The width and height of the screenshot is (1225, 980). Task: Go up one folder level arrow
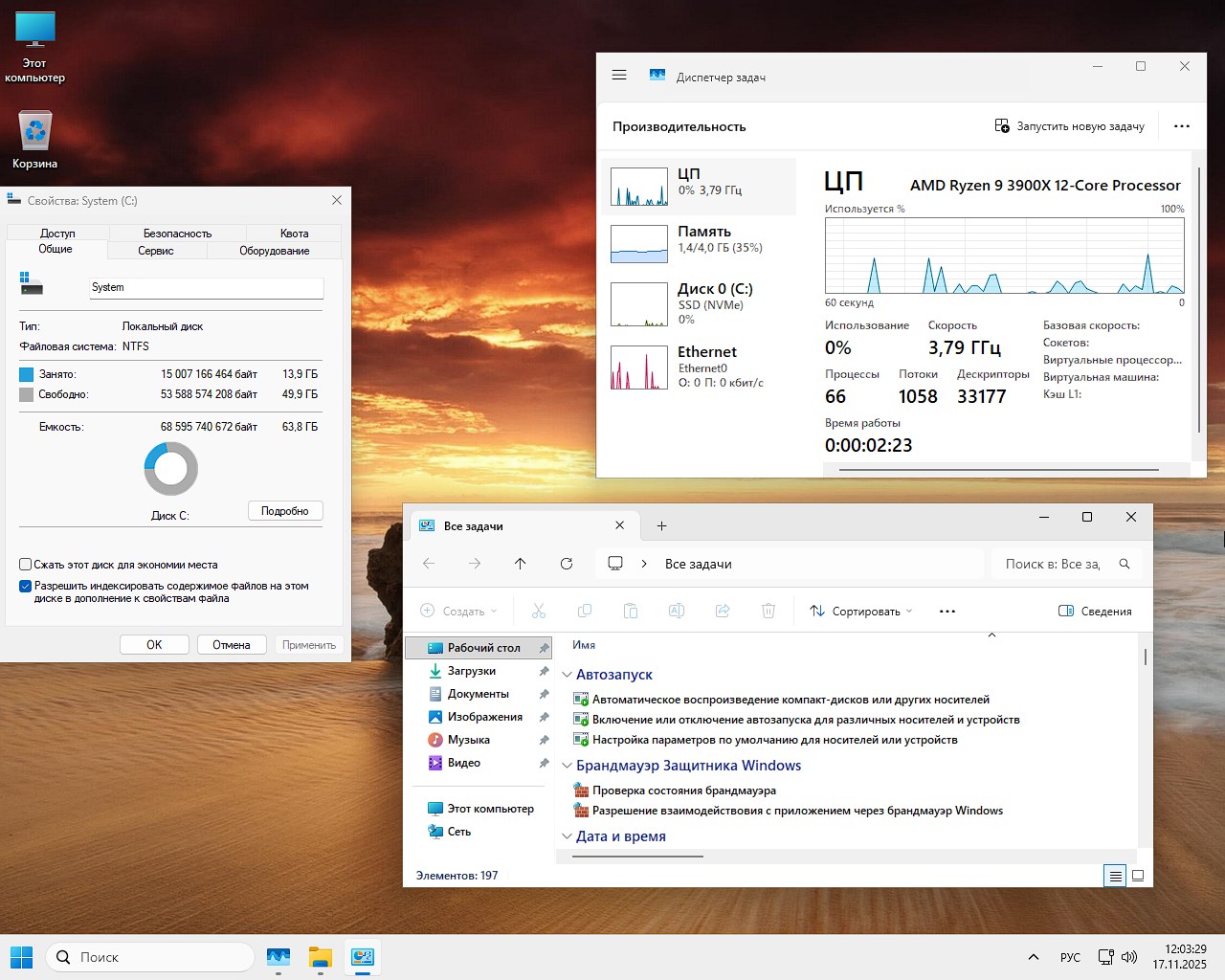click(520, 564)
